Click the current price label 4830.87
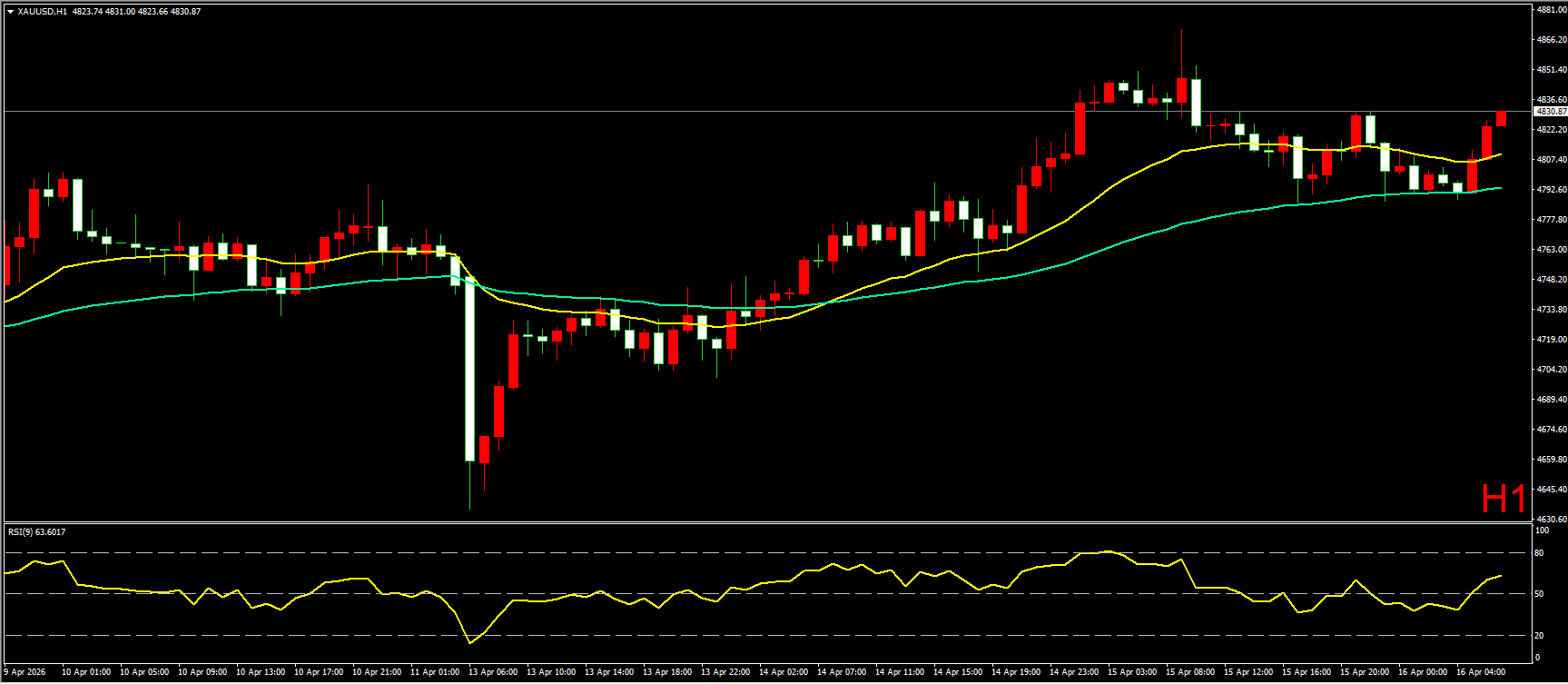 pyautogui.click(x=1549, y=112)
